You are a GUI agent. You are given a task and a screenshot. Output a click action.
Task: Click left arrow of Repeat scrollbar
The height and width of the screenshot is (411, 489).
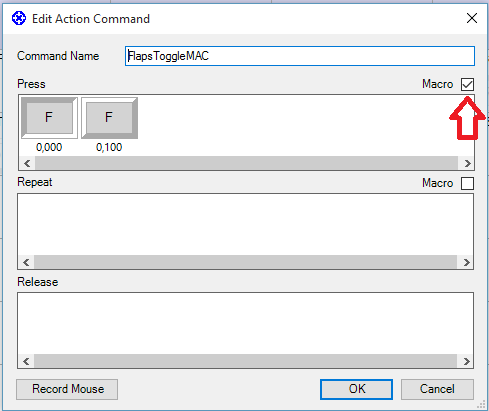pos(26,262)
